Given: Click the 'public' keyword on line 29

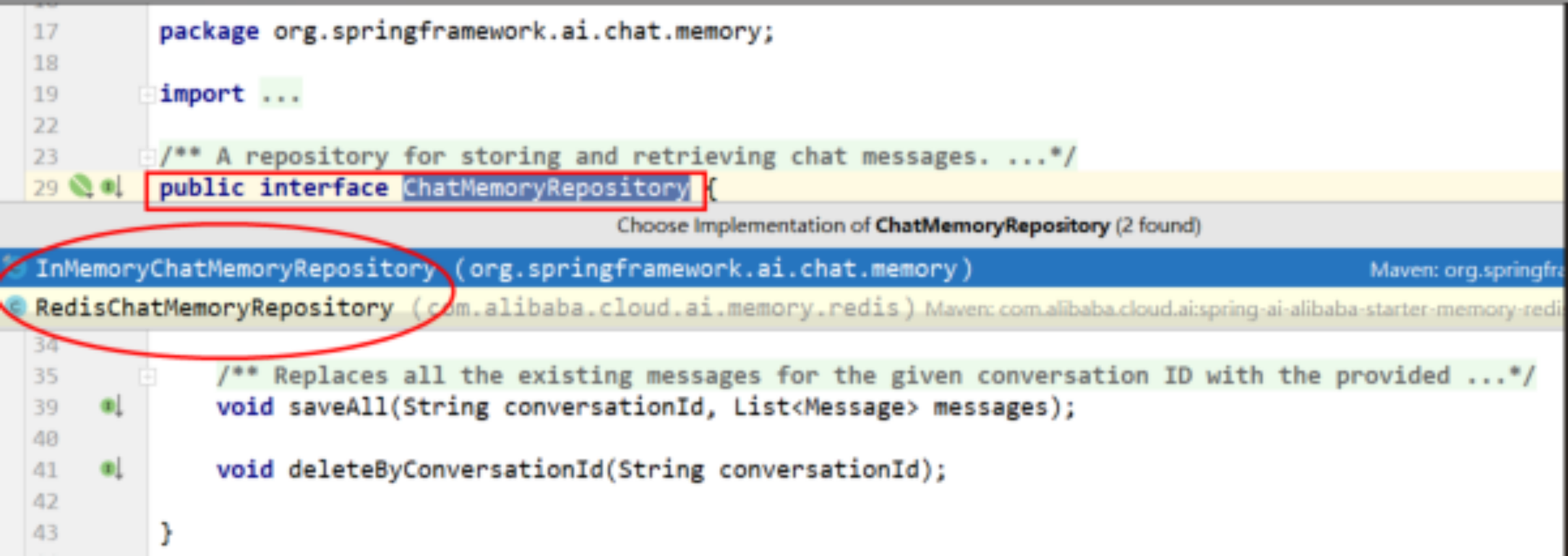Looking at the screenshot, I should tap(202, 188).
